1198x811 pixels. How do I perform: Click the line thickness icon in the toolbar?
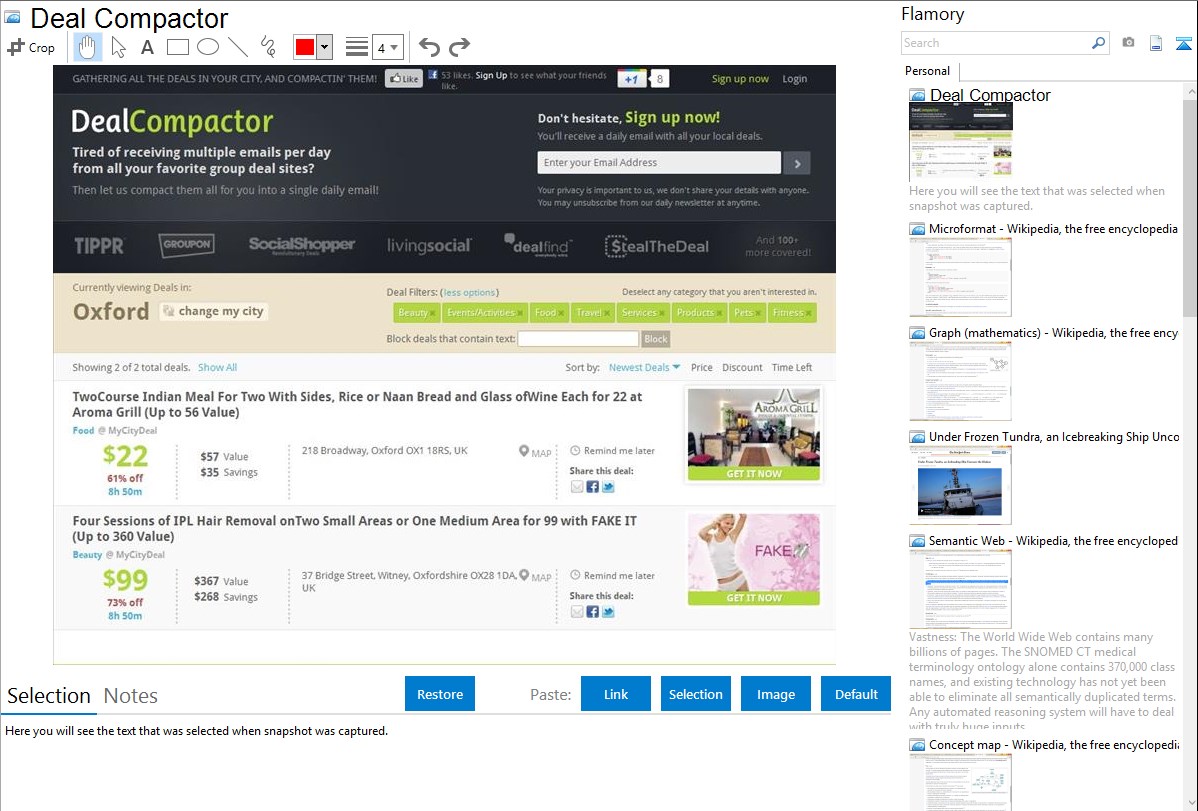[x=357, y=47]
